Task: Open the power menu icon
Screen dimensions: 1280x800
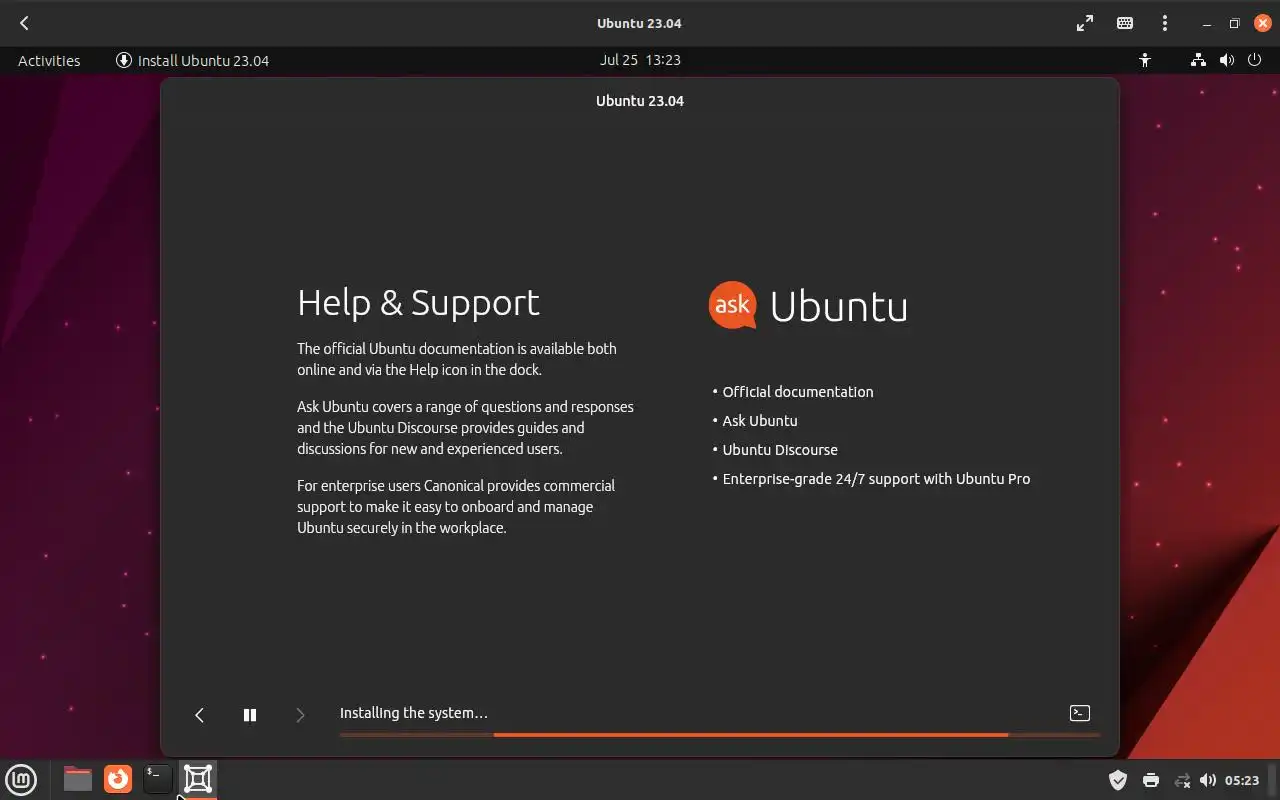Action: (x=1255, y=60)
